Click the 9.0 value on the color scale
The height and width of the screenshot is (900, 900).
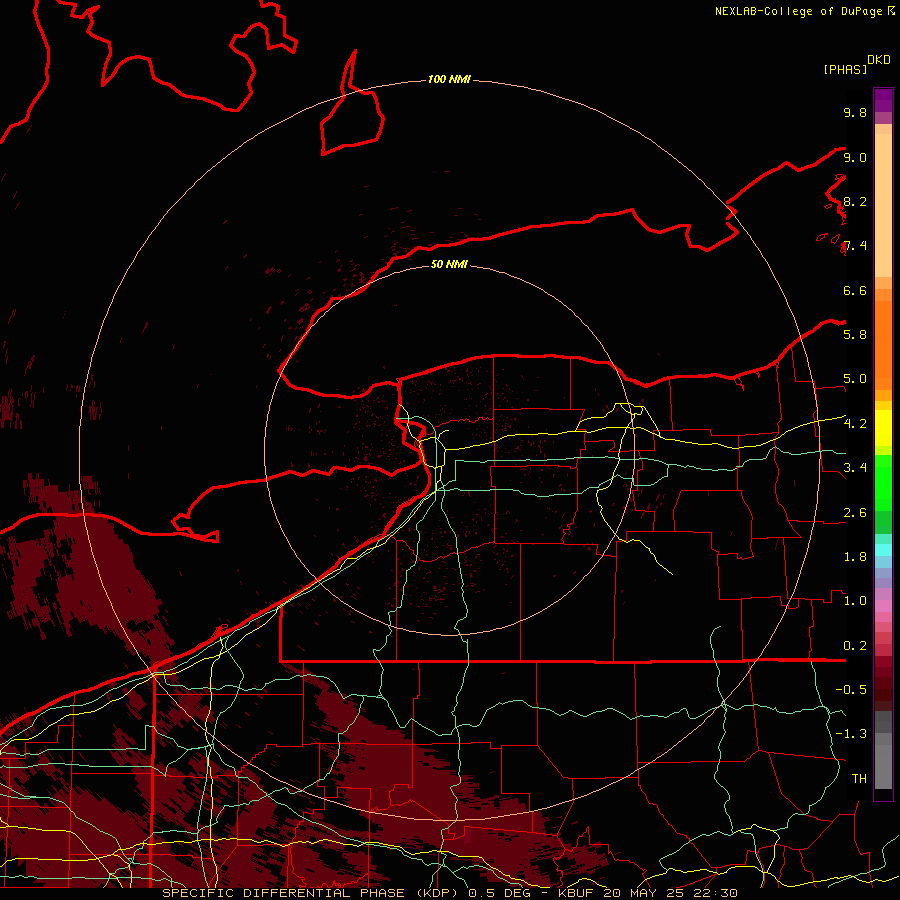pyautogui.click(x=855, y=157)
